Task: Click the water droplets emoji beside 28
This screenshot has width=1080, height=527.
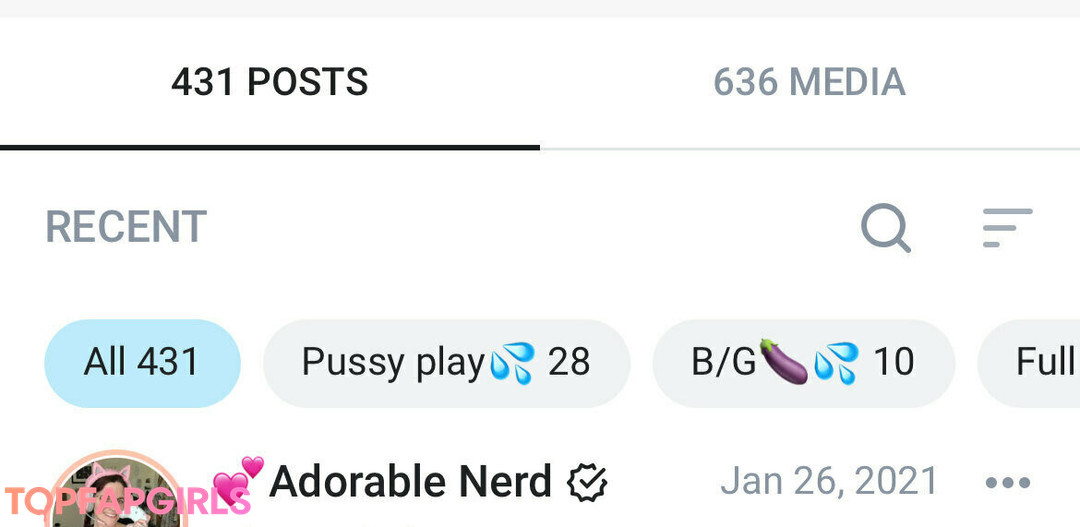Action: pos(512,363)
